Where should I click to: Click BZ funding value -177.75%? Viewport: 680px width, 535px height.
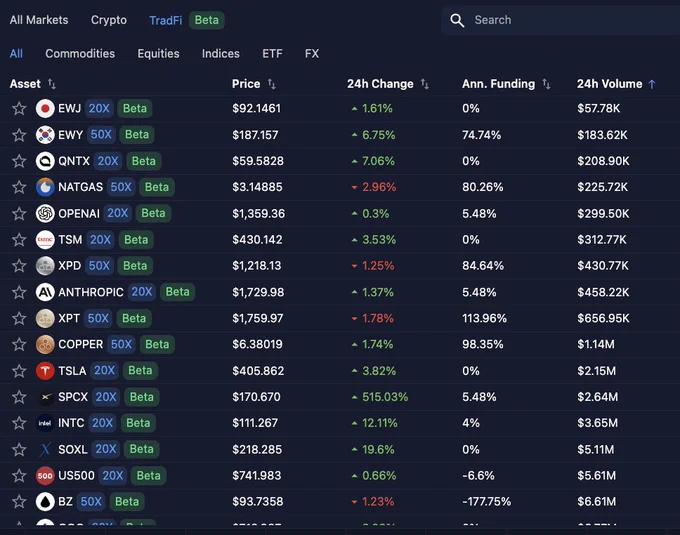click(487, 502)
